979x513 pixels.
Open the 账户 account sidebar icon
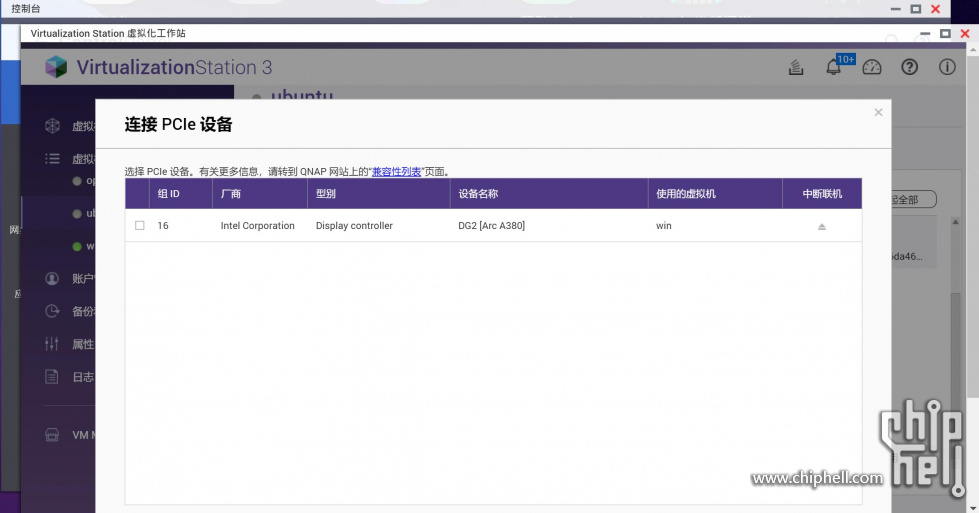[x=52, y=278]
